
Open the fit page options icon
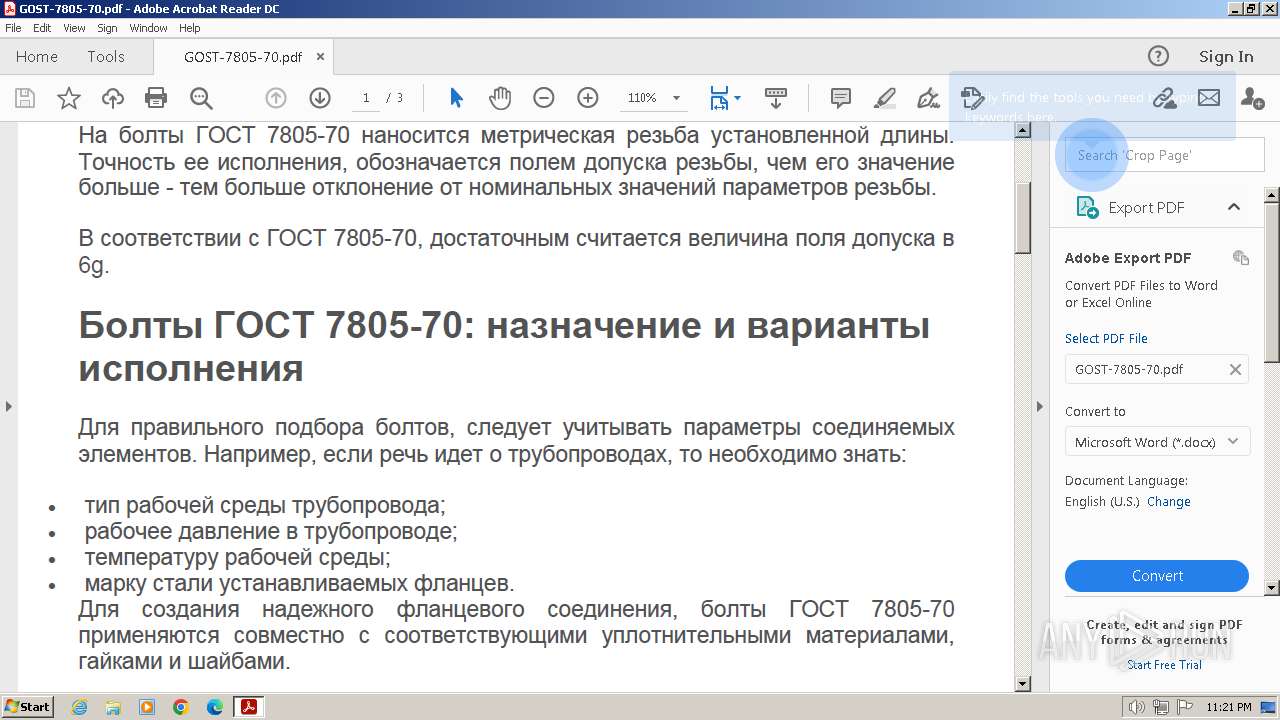(x=724, y=98)
